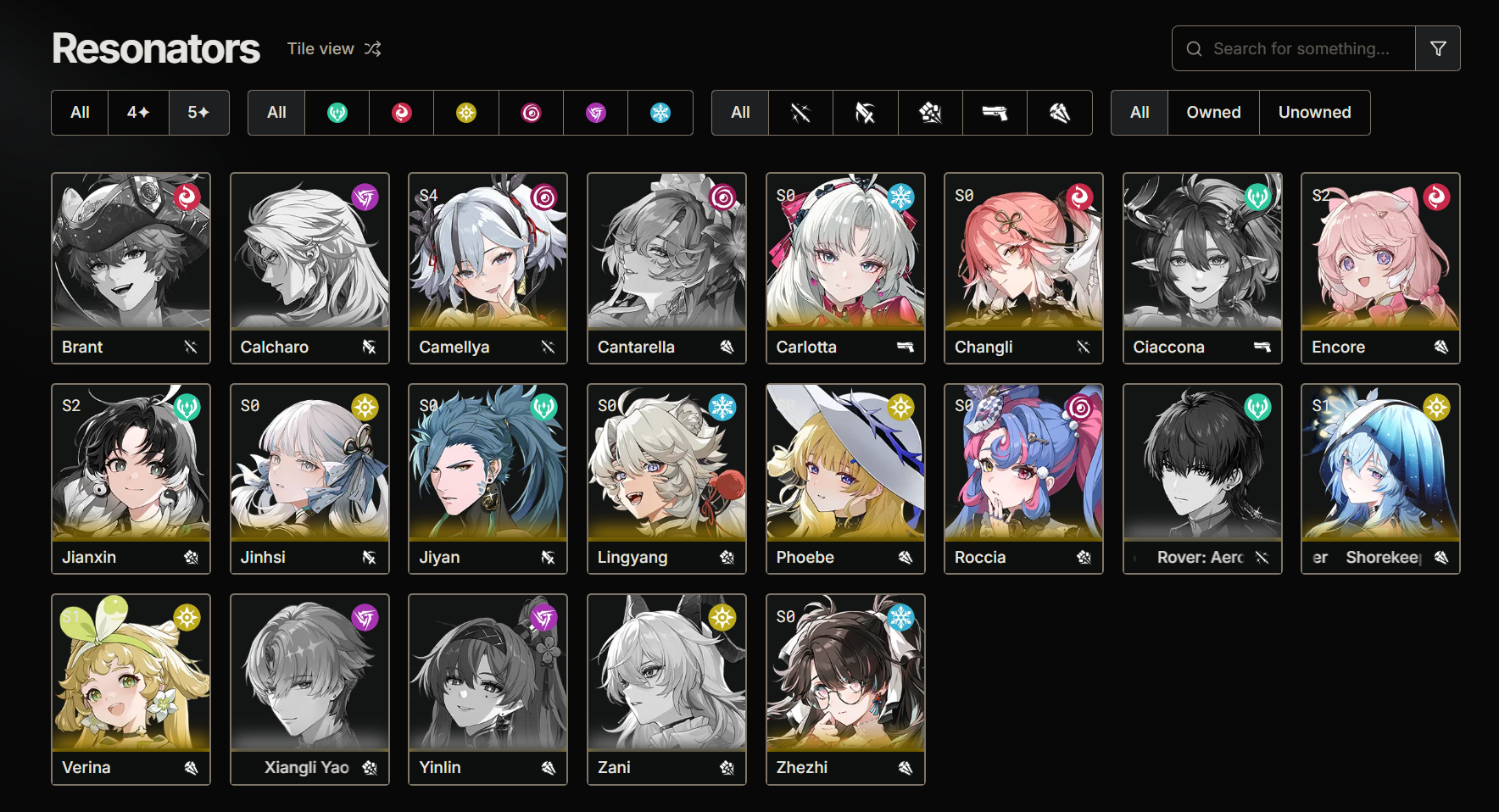
Task: Show only Unowned resonators
Action: tap(1314, 113)
